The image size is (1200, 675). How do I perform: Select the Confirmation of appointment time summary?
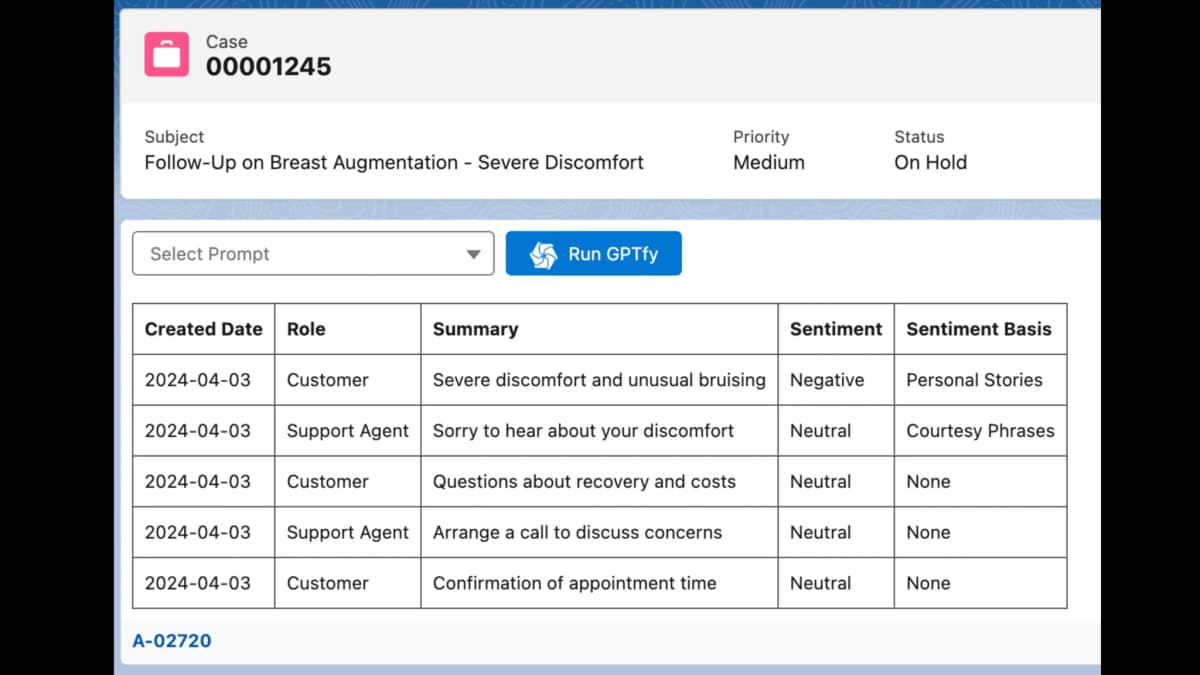pos(574,583)
